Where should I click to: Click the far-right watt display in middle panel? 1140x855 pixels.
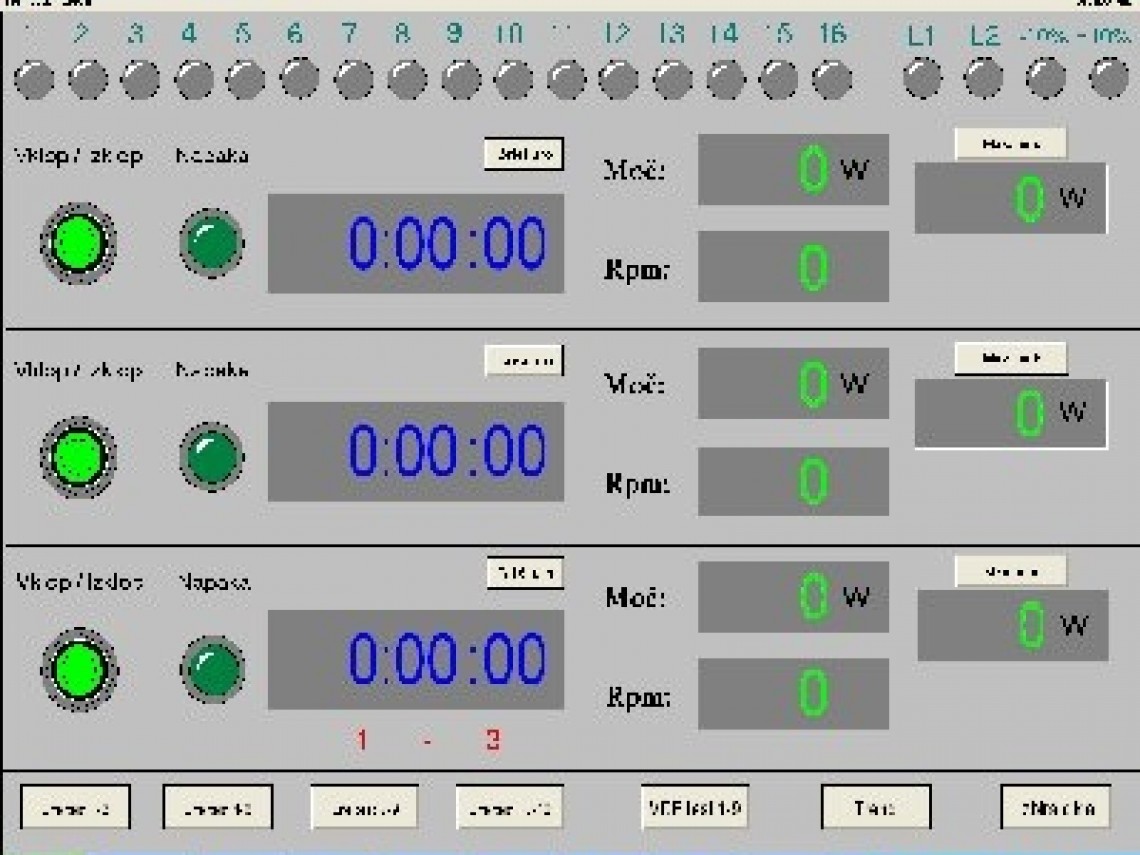pyautogui.click(x=1011, y=414)
